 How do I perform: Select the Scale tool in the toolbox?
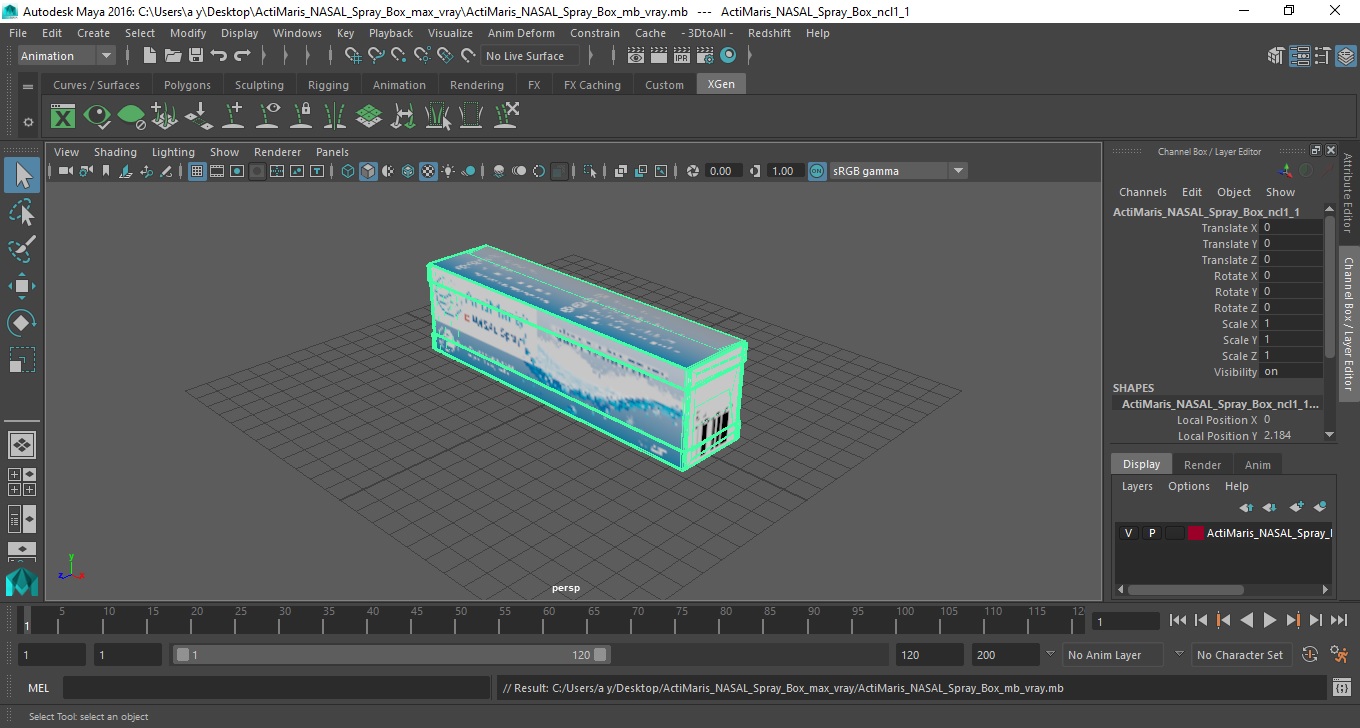[x=22, y=360]
